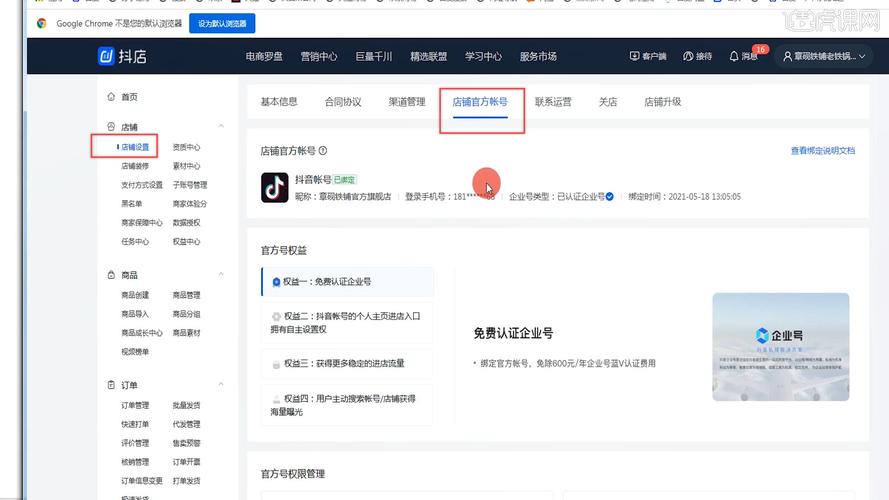Open 电商罗盘 in the top navigation
The height and width of the screenshot is (500, 889).
point(264,56)
